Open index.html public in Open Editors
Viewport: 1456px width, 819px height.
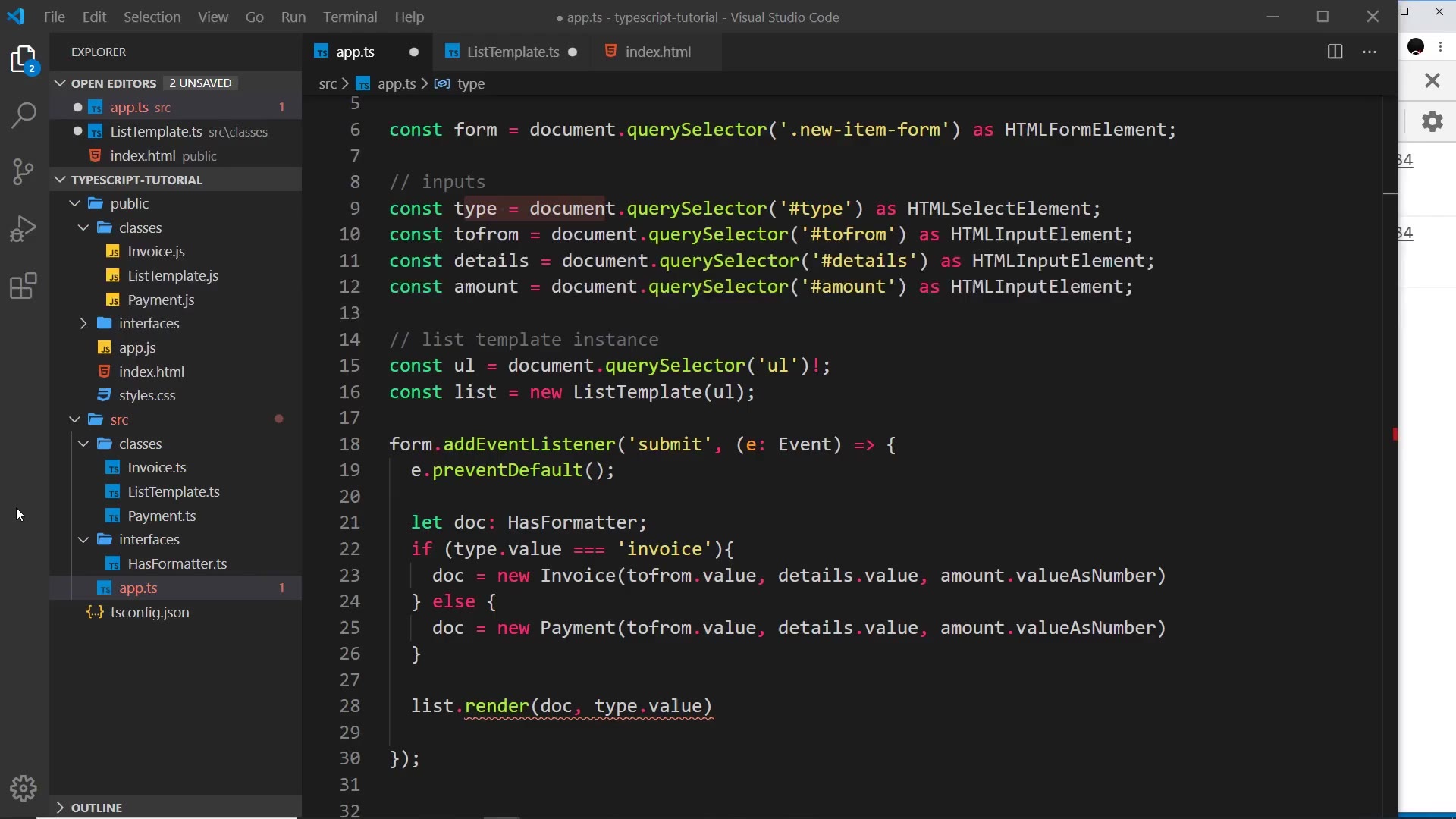tap(175, 155)
